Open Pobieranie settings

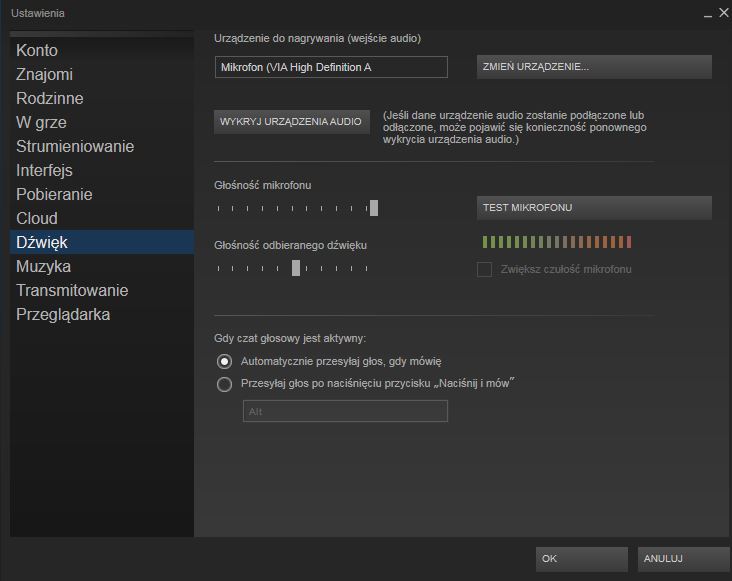coord(102,195)
